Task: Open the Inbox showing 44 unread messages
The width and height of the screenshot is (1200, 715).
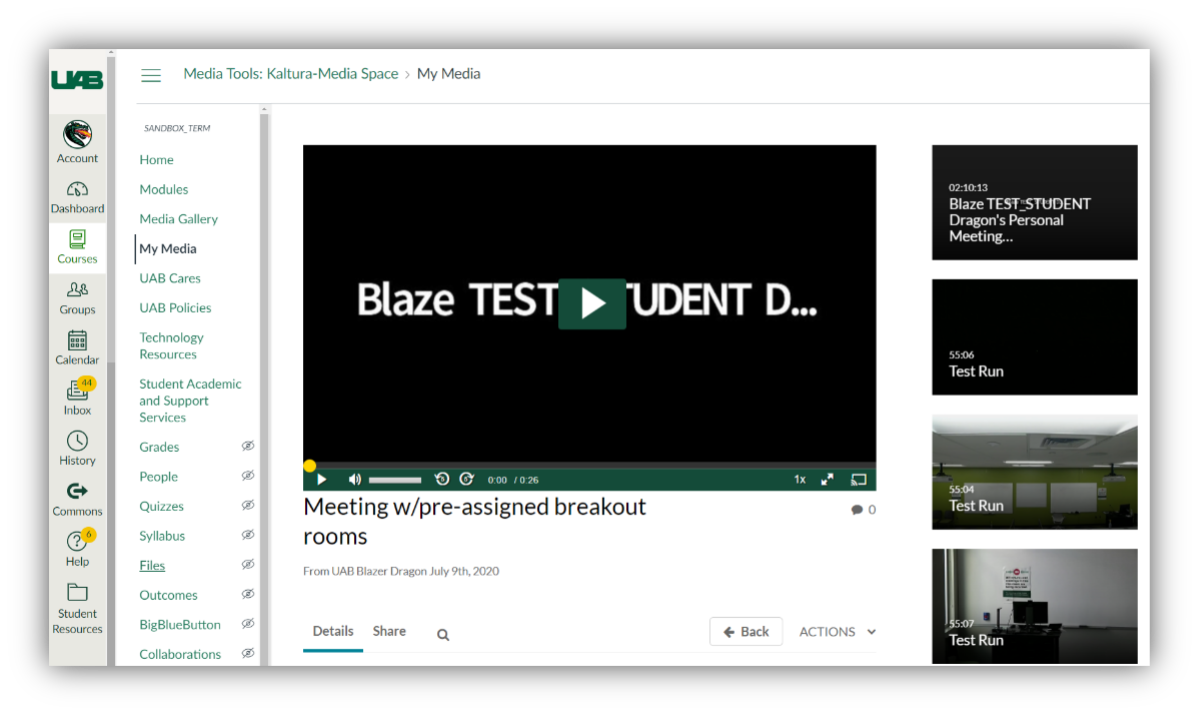Action: (77, 396)
